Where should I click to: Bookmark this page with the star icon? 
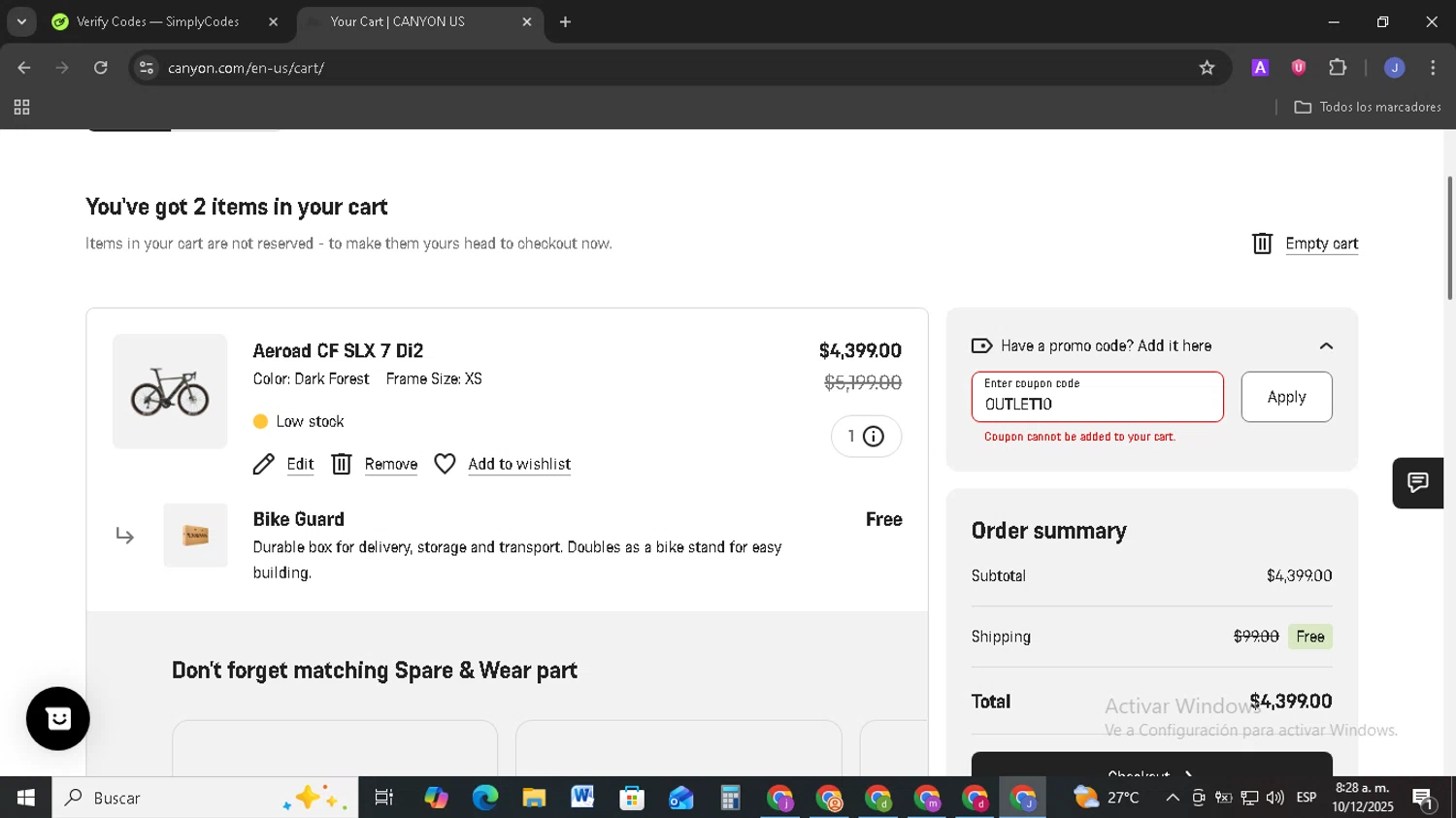point(1207,68)
